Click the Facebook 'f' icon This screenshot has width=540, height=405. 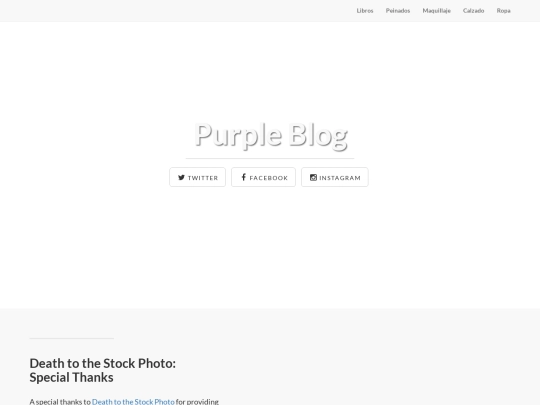[243, 177]
